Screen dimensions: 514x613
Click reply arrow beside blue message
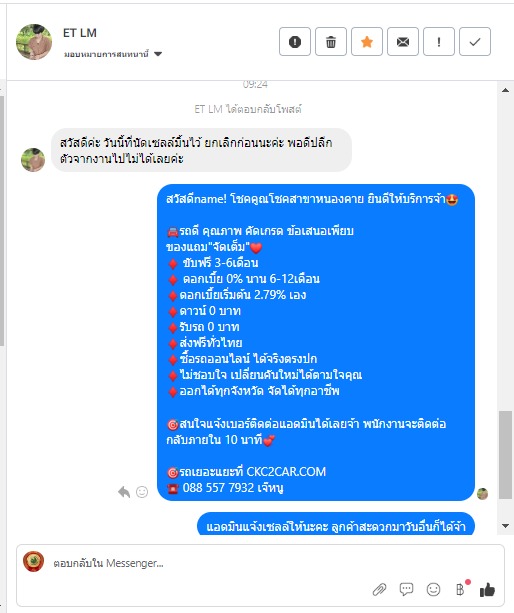coord(124,491)
